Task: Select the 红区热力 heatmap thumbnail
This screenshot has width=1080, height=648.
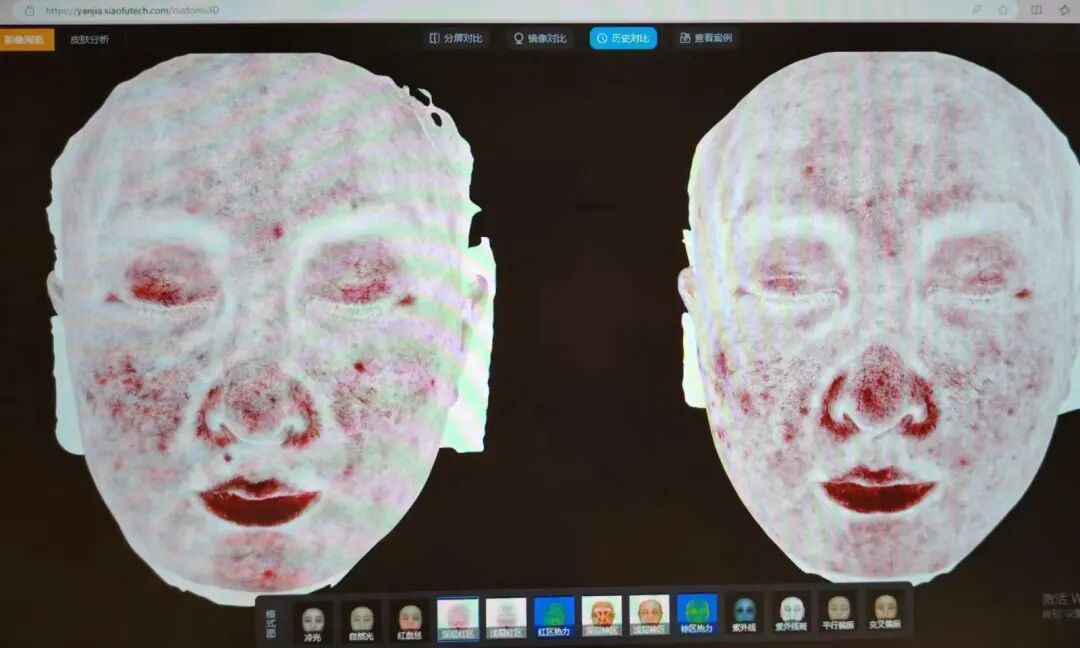Action: point(554,616)
